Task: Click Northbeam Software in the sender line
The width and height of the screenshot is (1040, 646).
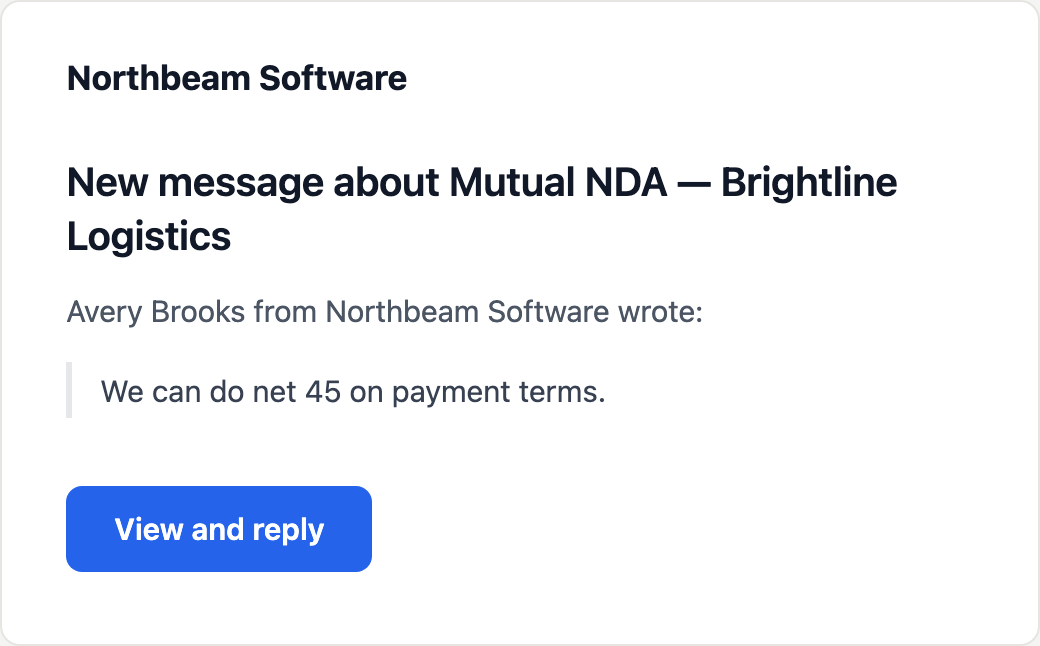Action: [x=467, y=312]
